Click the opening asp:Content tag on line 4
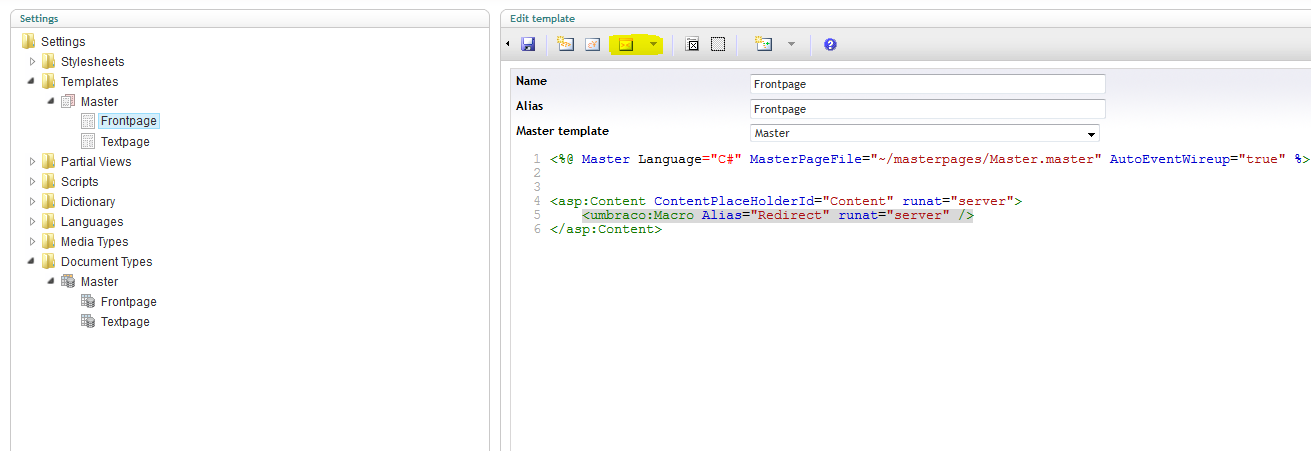Screen dimensions: 1311x451 click(785, 201)
